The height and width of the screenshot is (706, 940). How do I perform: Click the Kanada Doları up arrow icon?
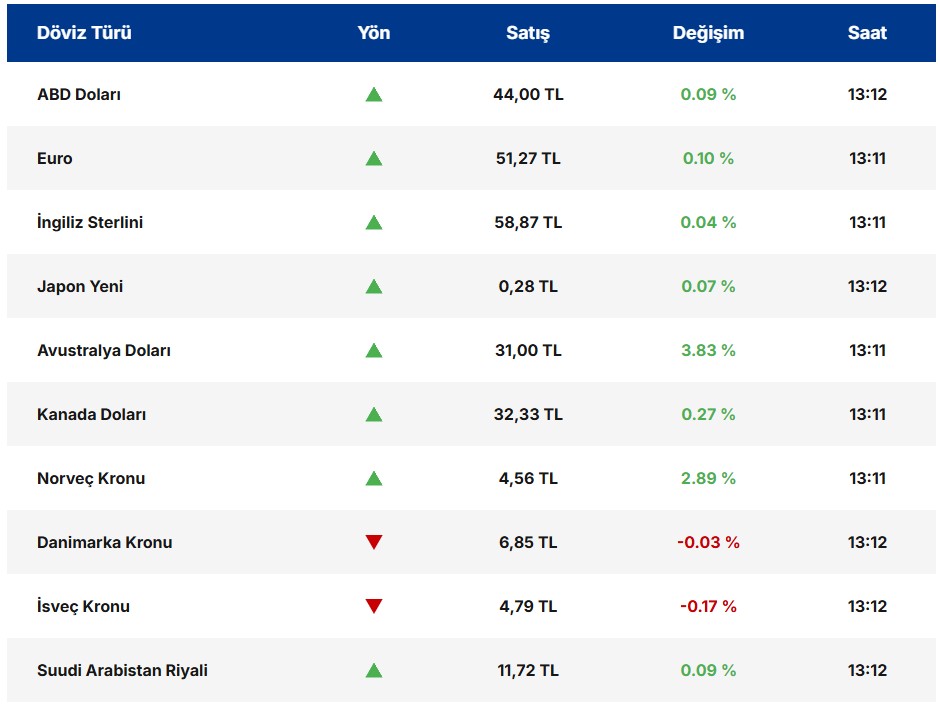tap(374, 415)
